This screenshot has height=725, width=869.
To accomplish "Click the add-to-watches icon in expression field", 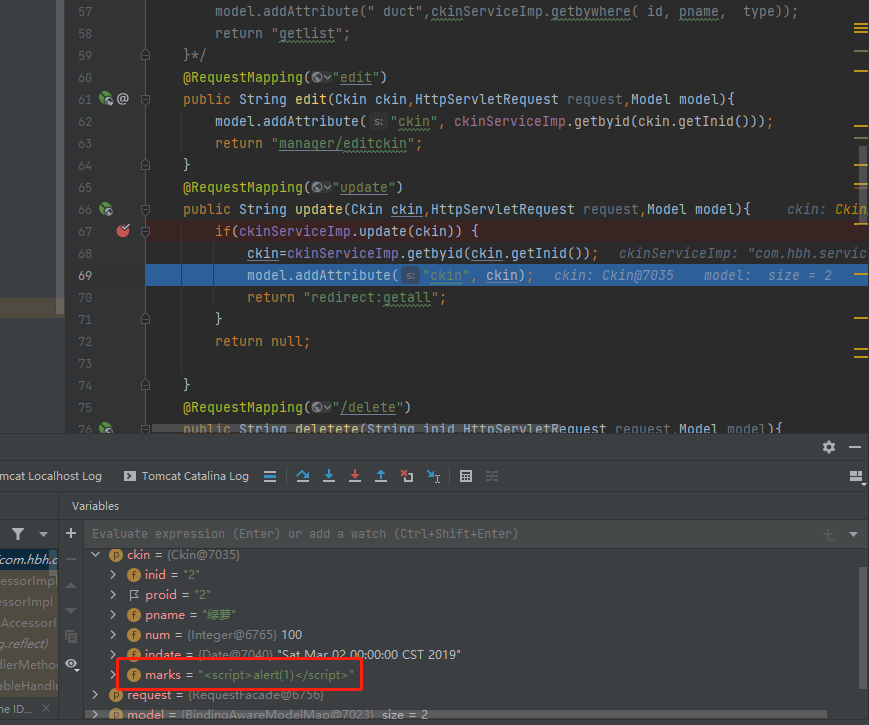I will pos(830,535).
